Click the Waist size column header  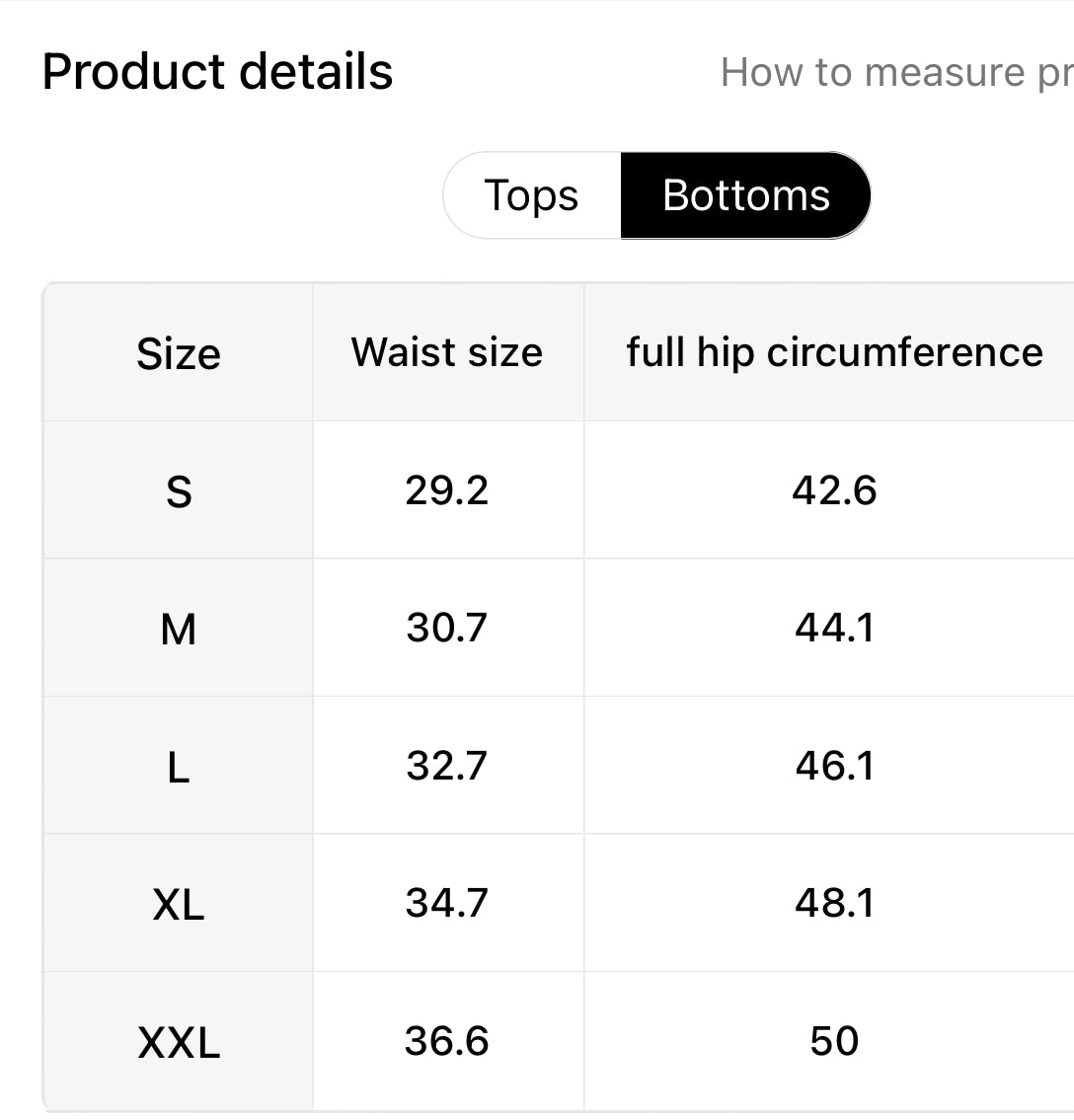[447, 352]
